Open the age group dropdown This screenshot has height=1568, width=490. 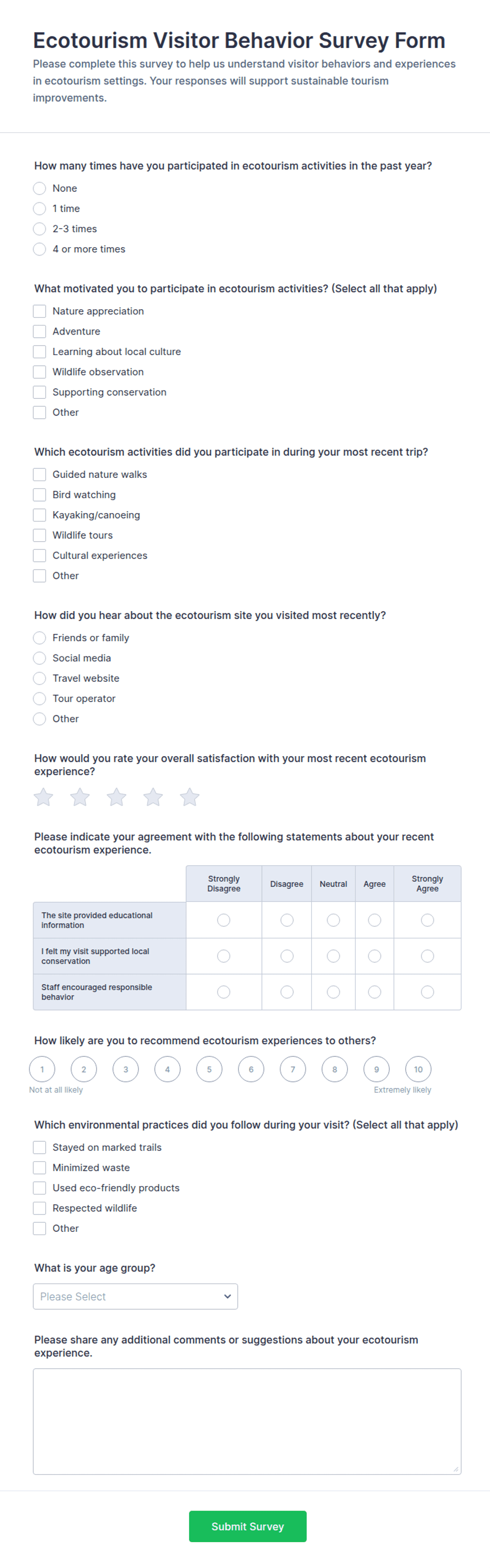tap(135, 1297)
